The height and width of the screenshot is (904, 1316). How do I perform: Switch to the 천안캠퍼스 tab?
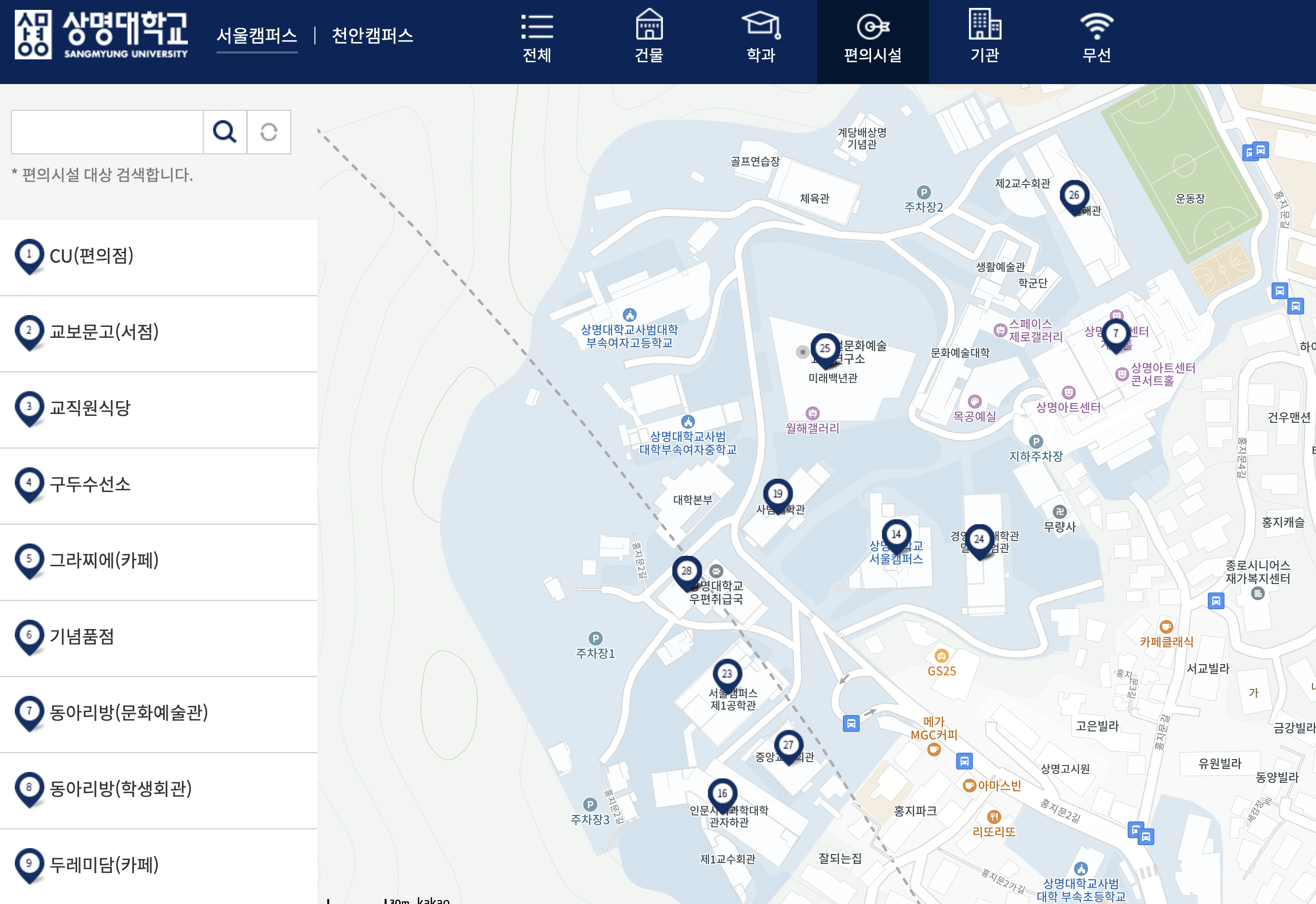click(372, 36)
